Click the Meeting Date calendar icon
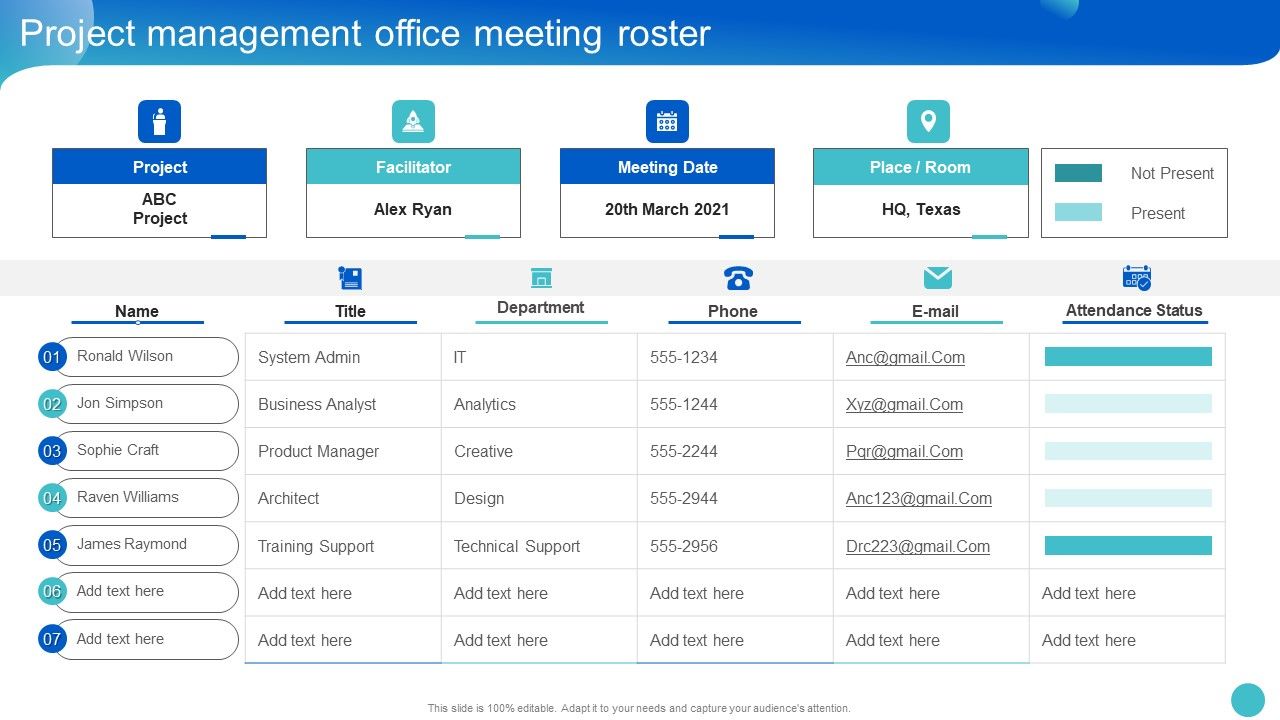Image resolution: width=1280 pixels, height=720 pixels. (x=667, y=122)
